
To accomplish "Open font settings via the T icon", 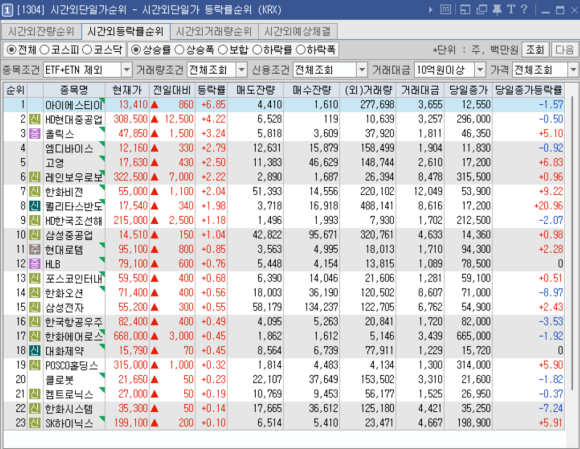I will tap(511, 10).
